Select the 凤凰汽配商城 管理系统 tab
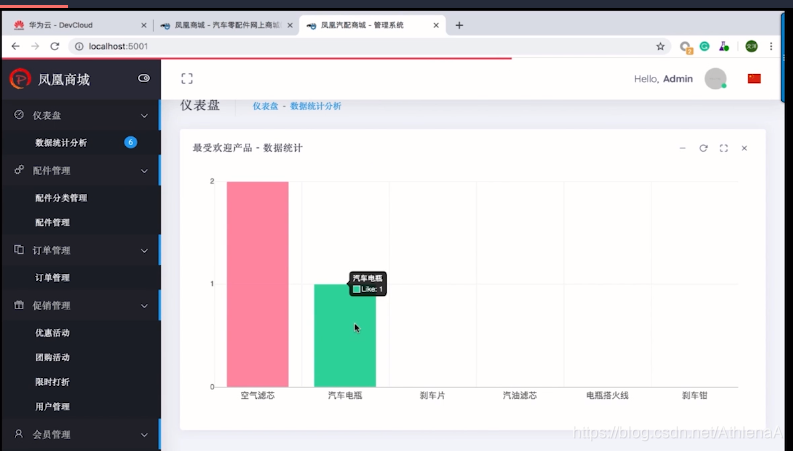 coord(372,25)
